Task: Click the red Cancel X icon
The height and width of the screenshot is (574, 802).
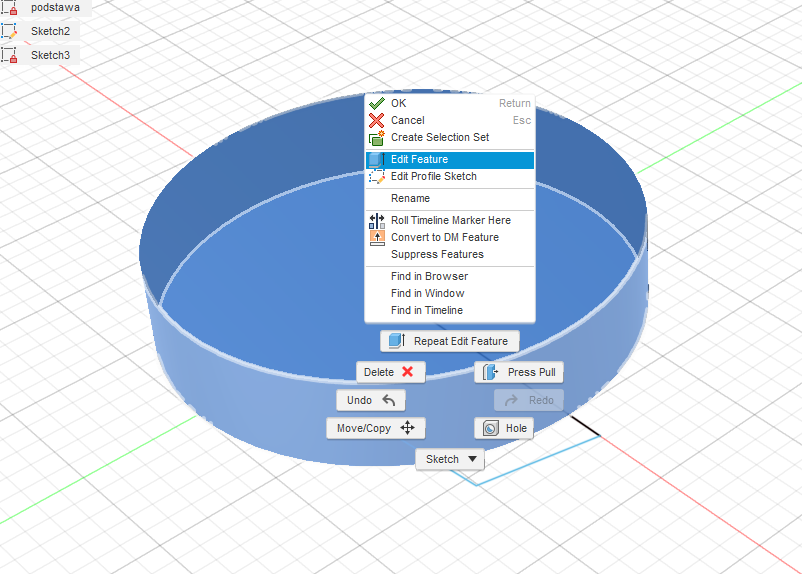Action: (377, 120)
